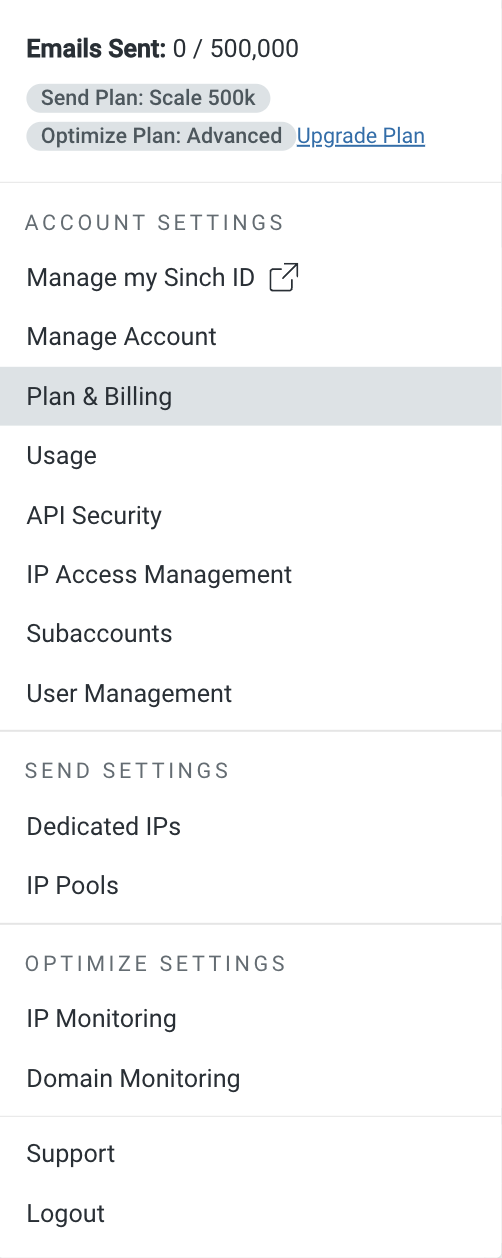The width and height of the screenshot is (502, 1258).
Task: Click the Support link
Action: [251, 1154]
